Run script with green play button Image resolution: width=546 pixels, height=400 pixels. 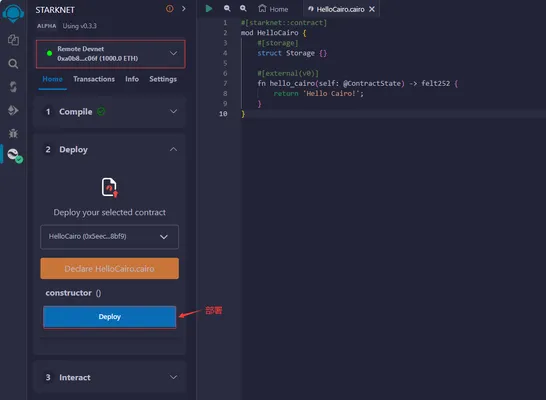pos(209,8)
